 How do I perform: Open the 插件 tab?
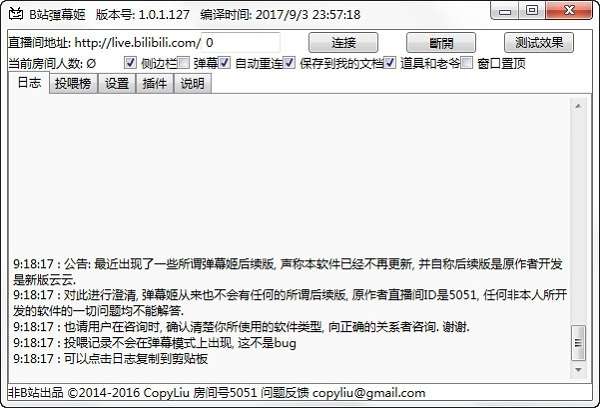[x=155, y=83]
